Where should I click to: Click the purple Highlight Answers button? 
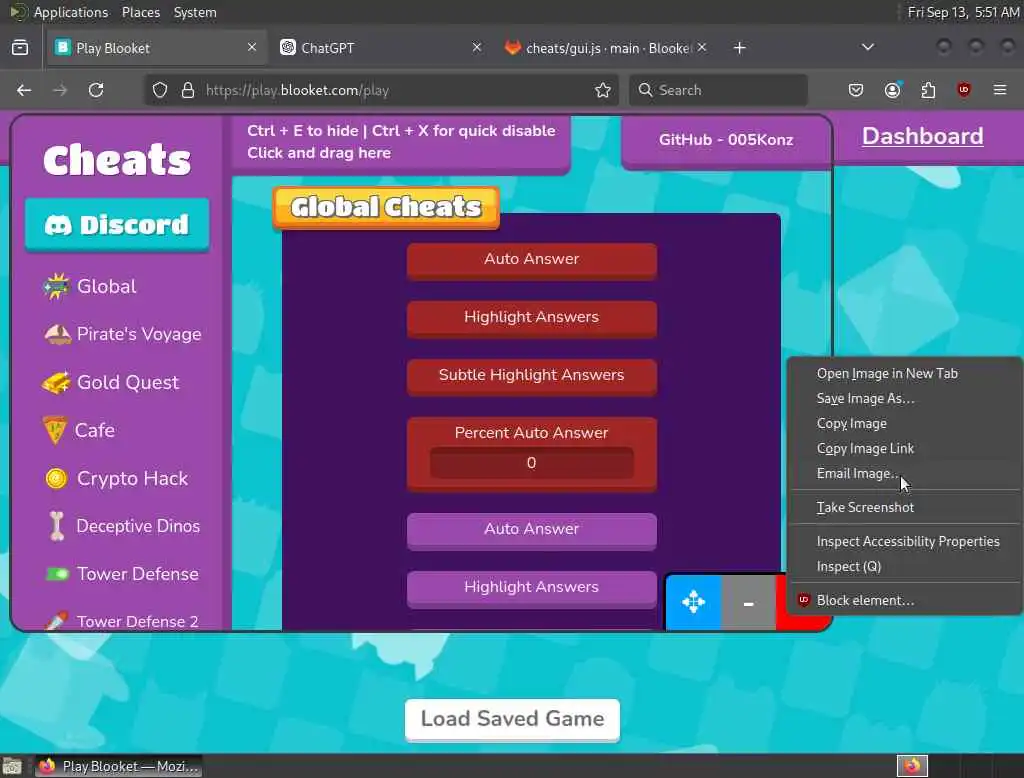pyautogui.click(x=532, y=589)
